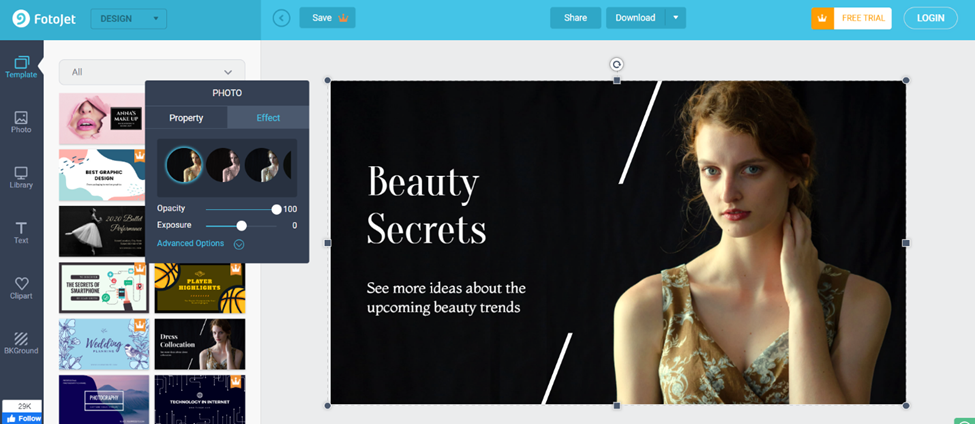
Task: Open the Template sidebar panel
Action: tap(21, 67)
